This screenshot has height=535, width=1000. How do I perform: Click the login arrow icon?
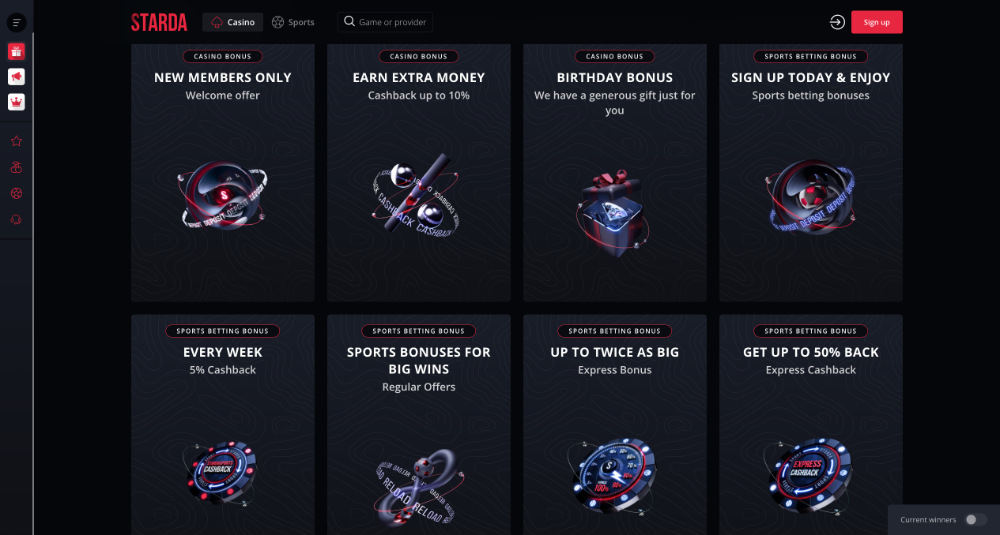[837, 22]
